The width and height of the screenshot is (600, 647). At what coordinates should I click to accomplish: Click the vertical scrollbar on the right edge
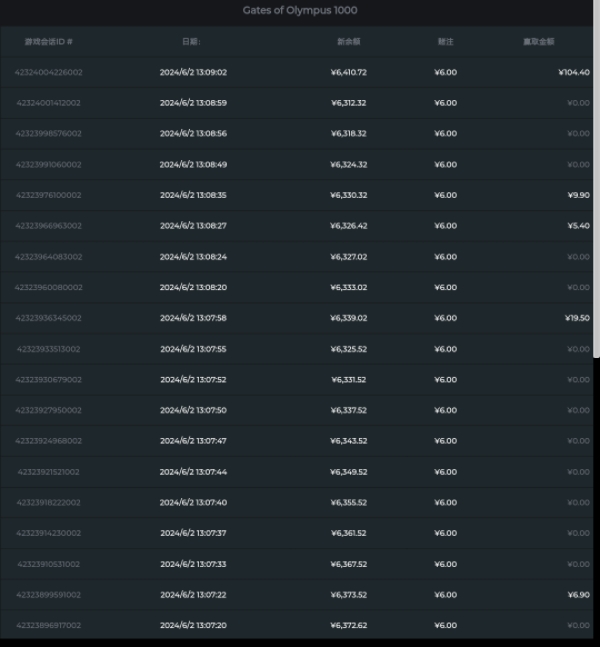596,200
